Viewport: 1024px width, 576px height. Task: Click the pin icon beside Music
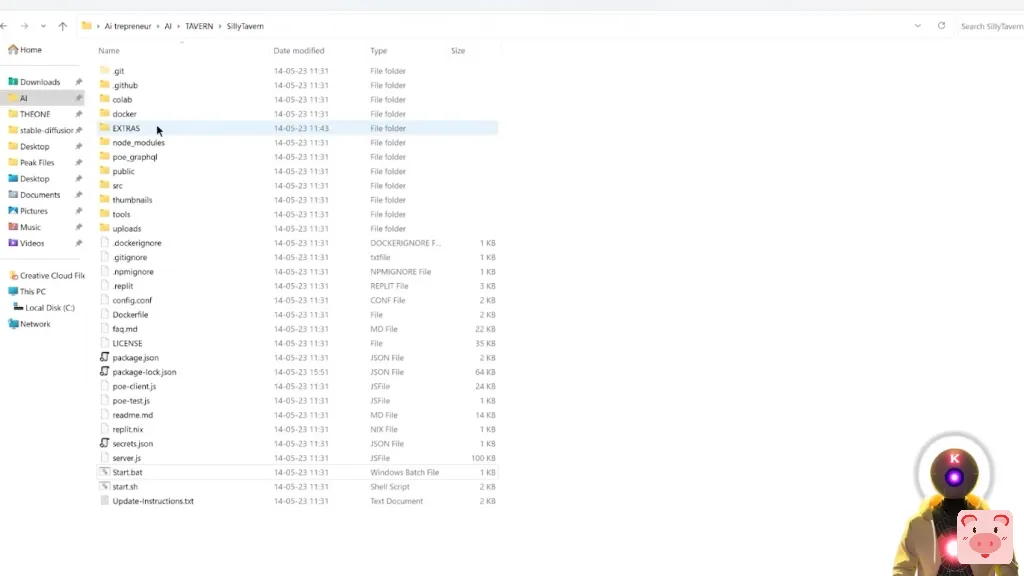point(78,227)
